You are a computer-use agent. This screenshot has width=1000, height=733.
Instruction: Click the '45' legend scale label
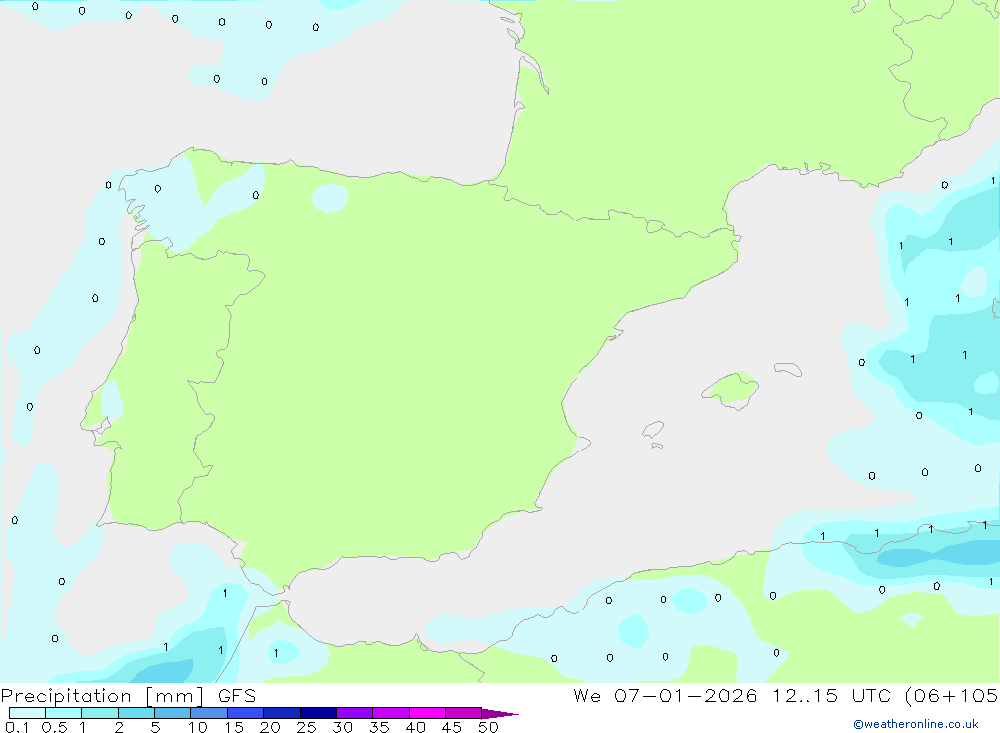pyautogui.click(x=452, y=727)
